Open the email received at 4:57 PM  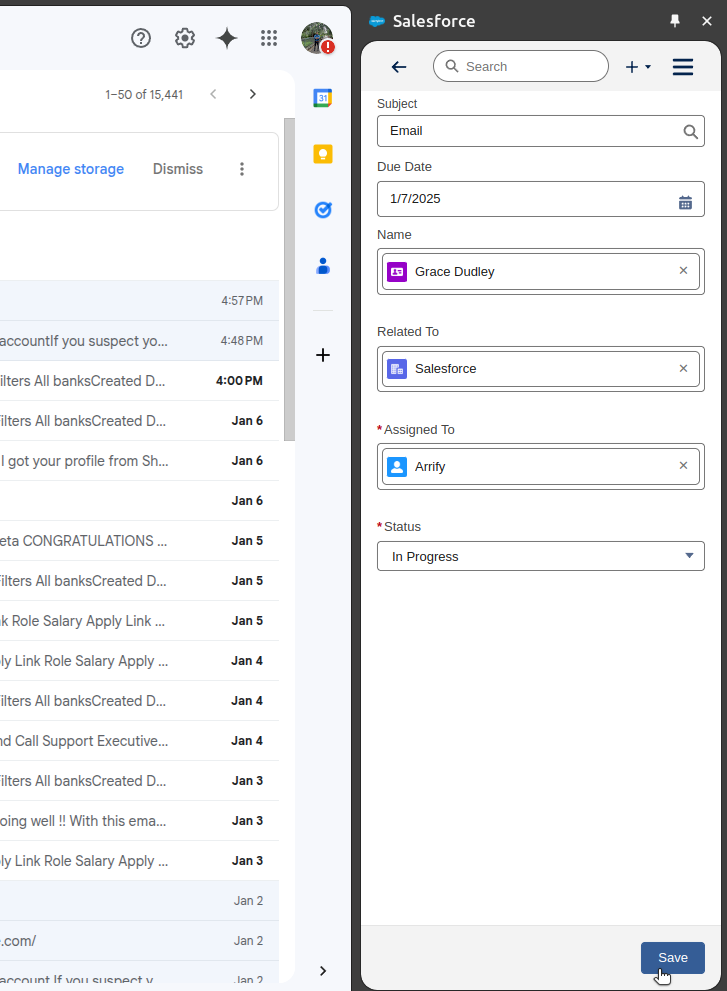pyautogui.click(x=139, y=301)
